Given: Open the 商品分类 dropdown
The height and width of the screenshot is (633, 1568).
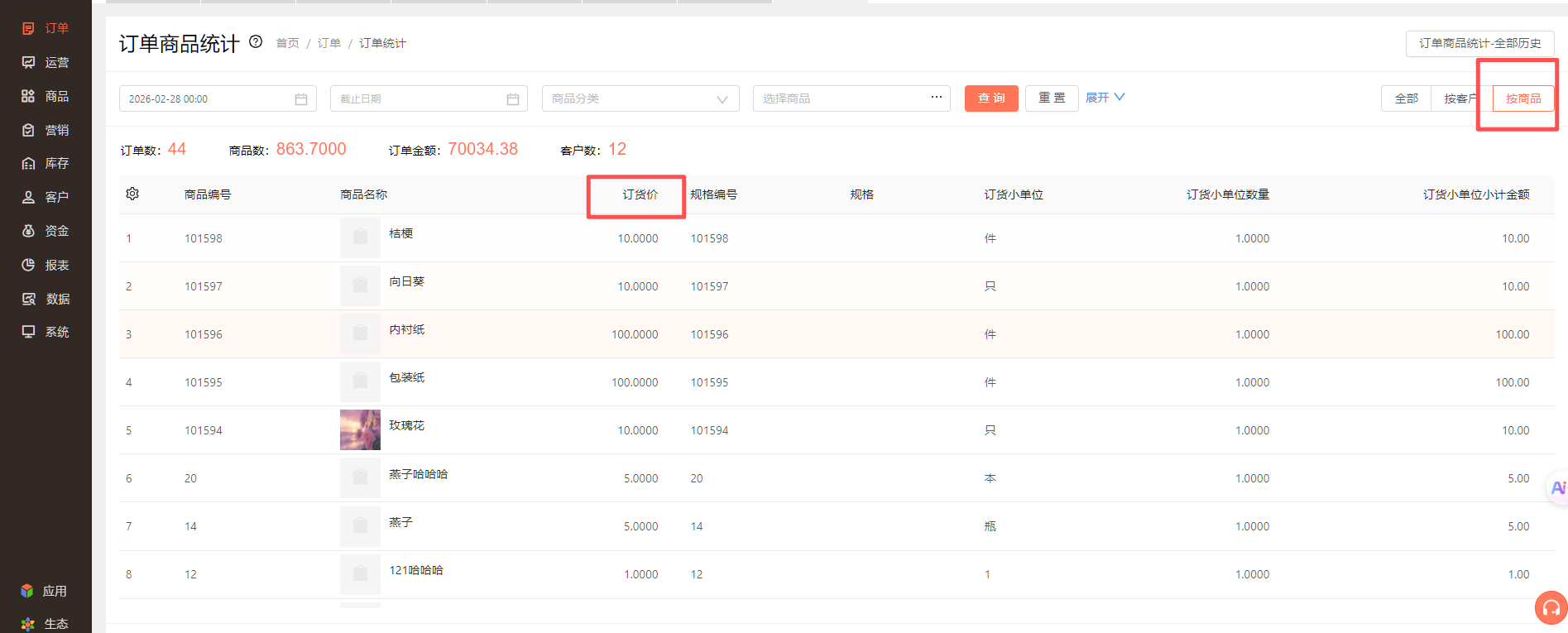Looking at the screenshot, I should coord(640,98).
